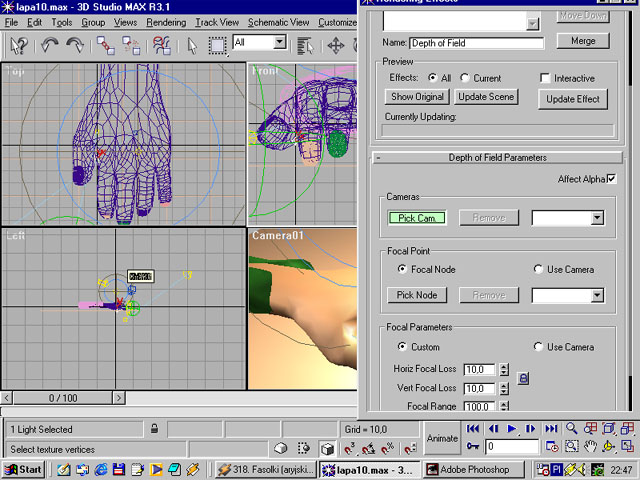Screen dimensions: 640x480
Task: Increment the Vert Focal Loss spinner
Action: click(x=504, y=385)
